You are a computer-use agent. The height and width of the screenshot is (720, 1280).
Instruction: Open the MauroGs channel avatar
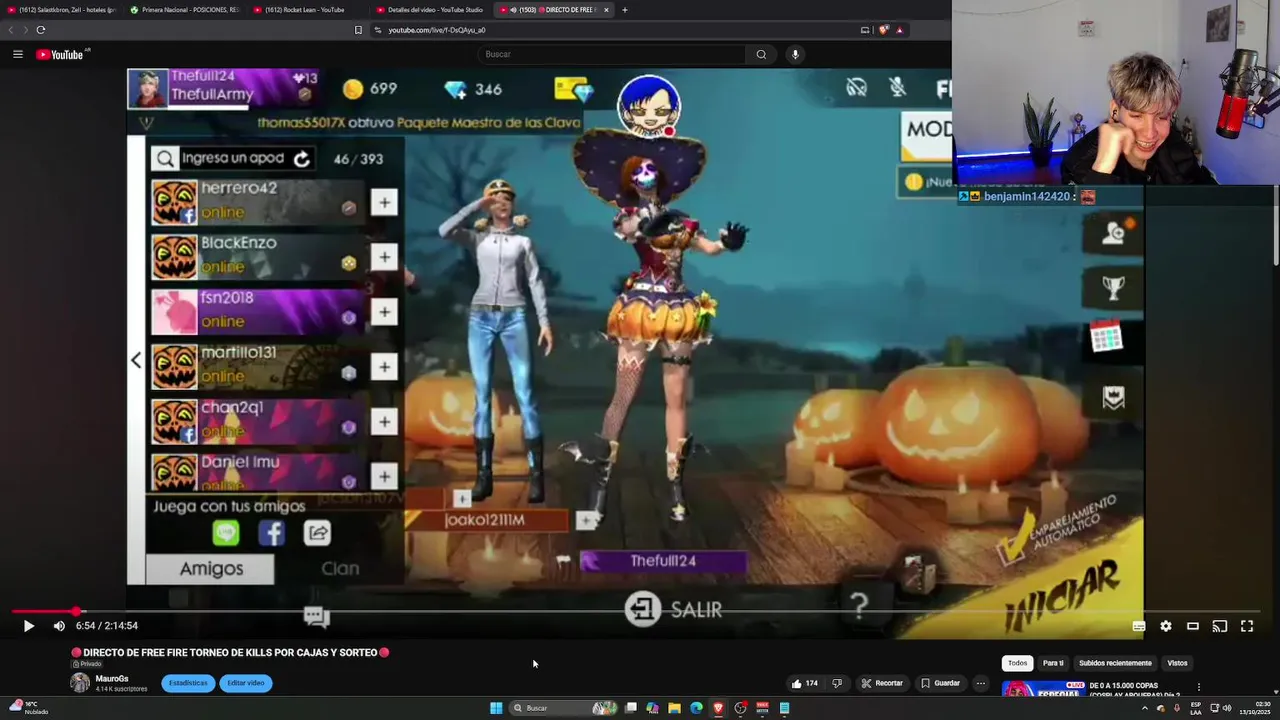pos(80,683)
